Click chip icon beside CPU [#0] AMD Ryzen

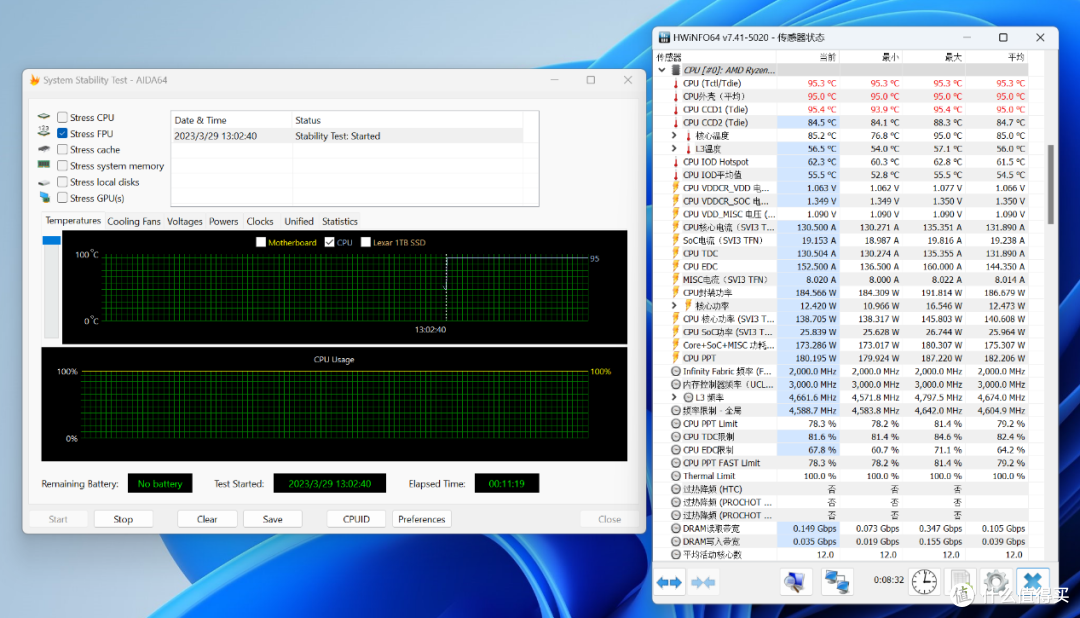point(676,70)
